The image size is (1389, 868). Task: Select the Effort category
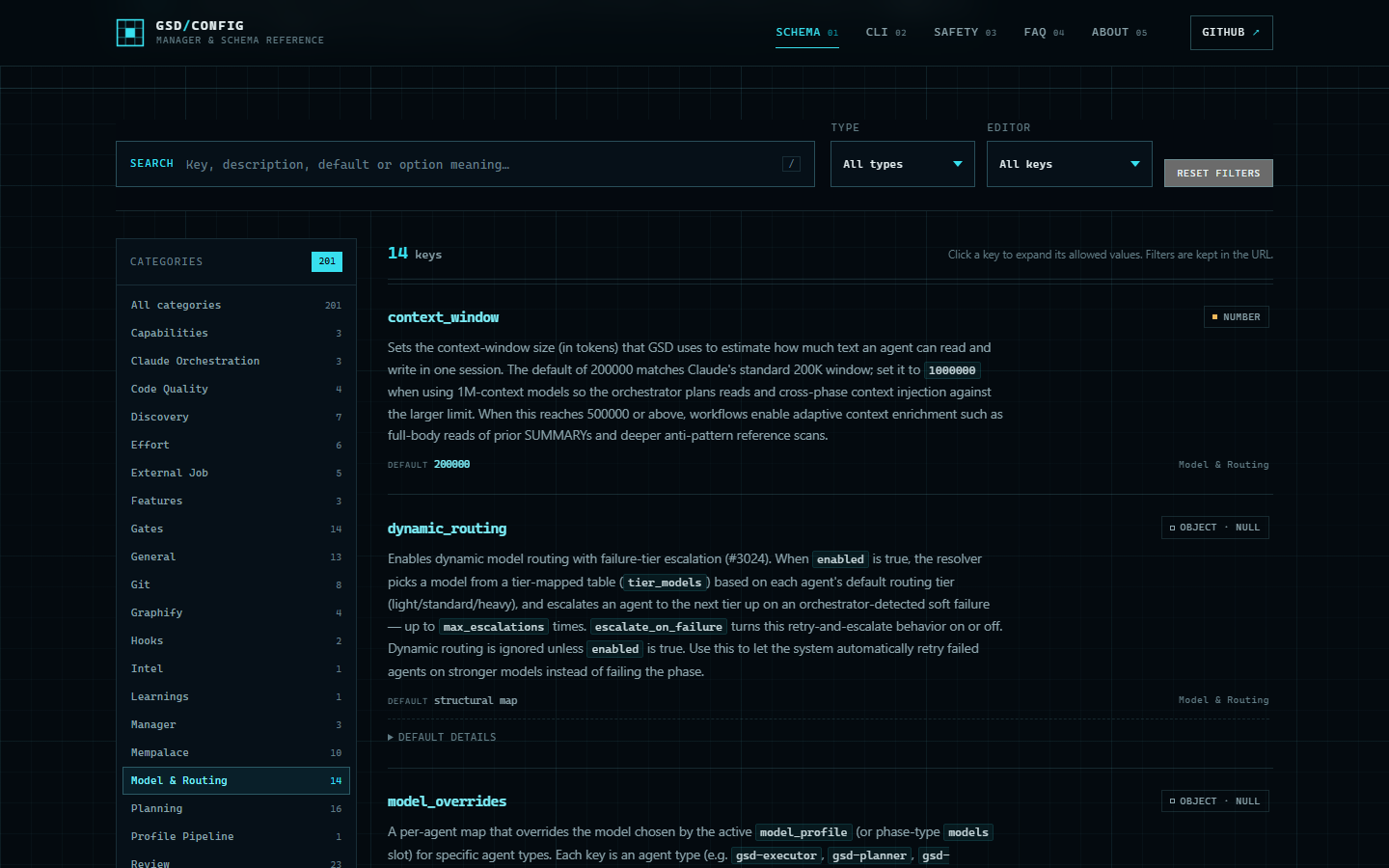point(236,445)
